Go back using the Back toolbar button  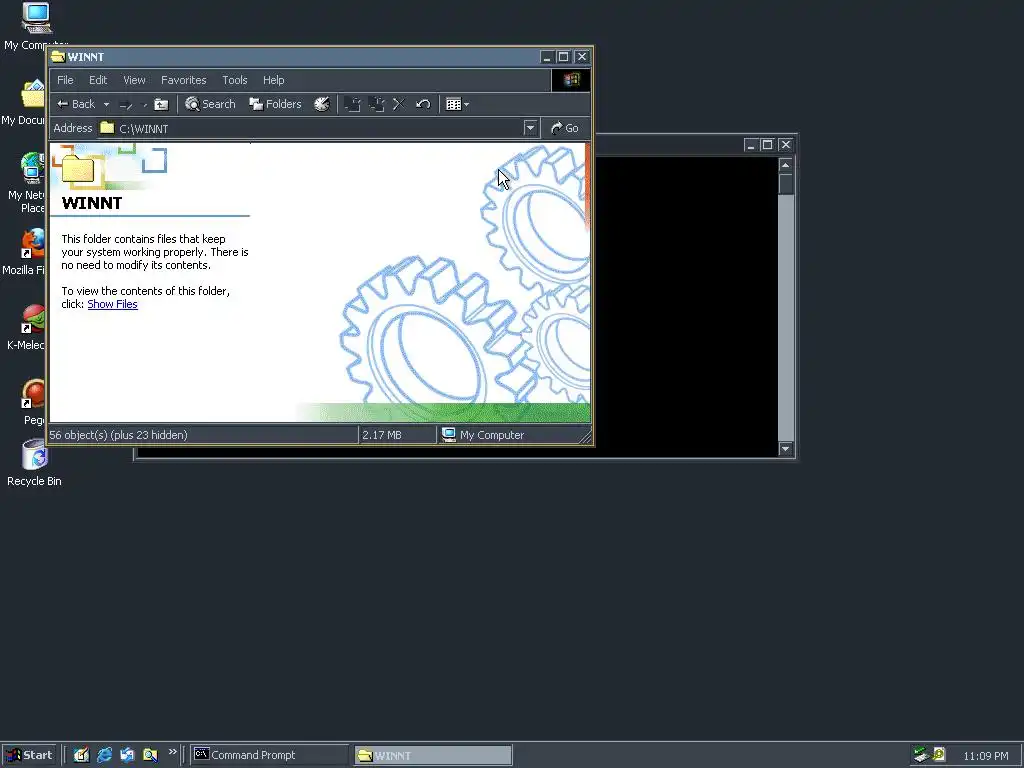(x=76, y=104)
